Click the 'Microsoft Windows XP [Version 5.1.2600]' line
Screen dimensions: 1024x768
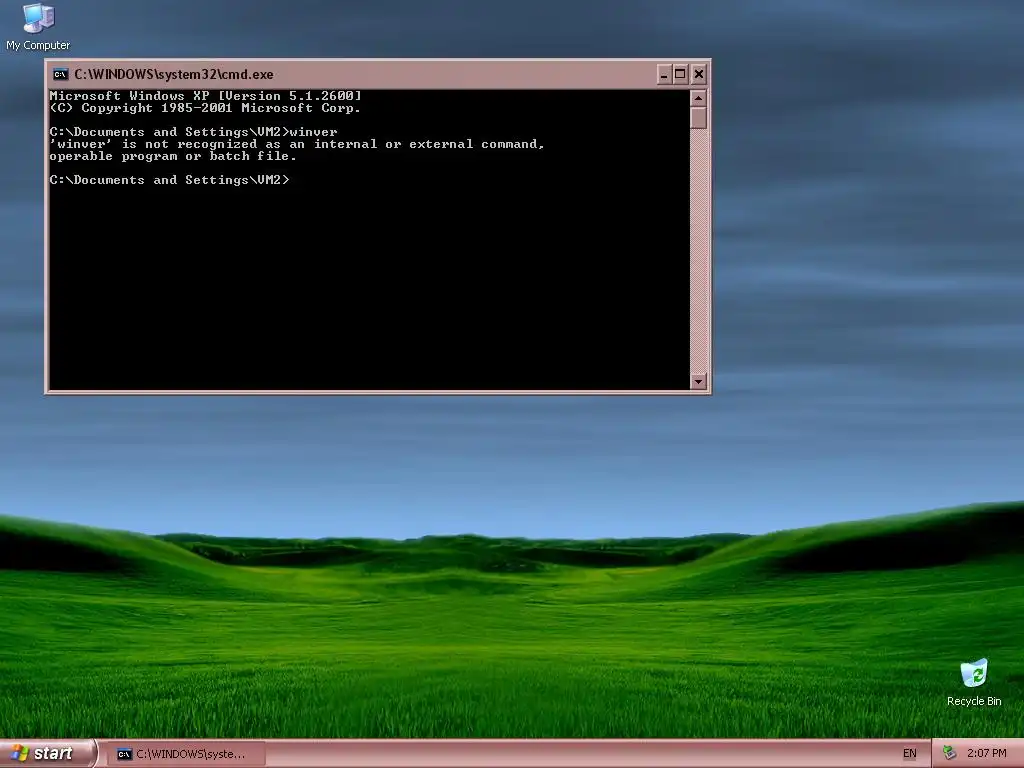click(206, 96)
